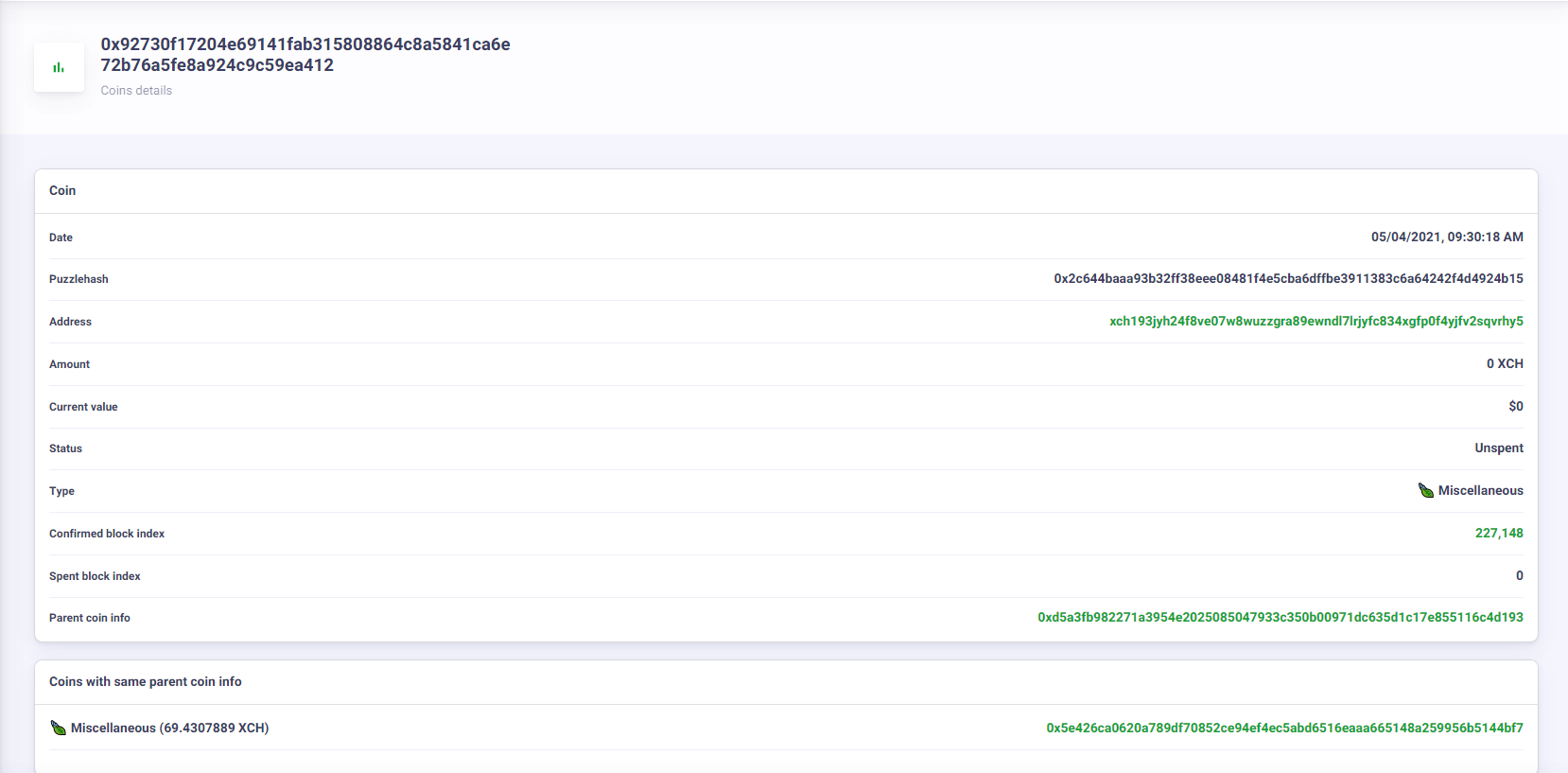
Task: Click the Status row label
Action: [x=65, y=448]
